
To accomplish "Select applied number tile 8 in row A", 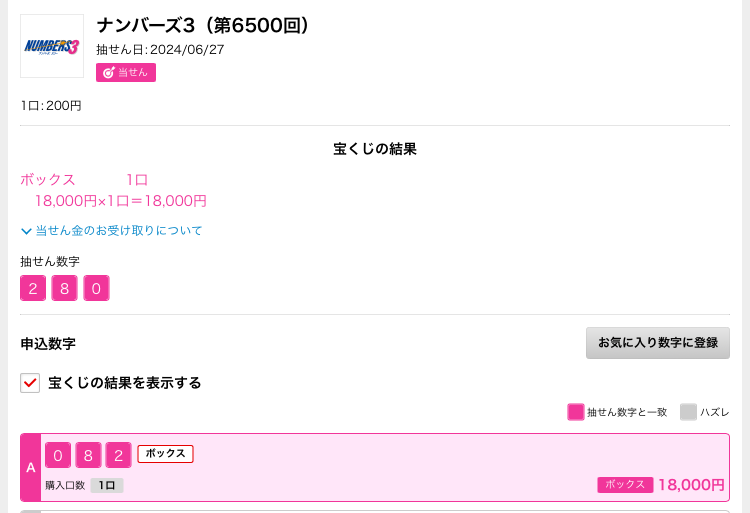I will point(88,455).
